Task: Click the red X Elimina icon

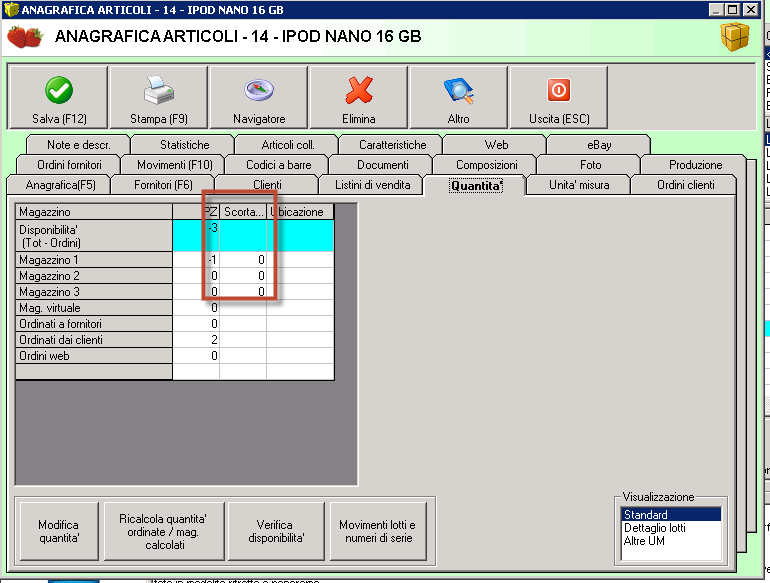Action: [359, 90]
